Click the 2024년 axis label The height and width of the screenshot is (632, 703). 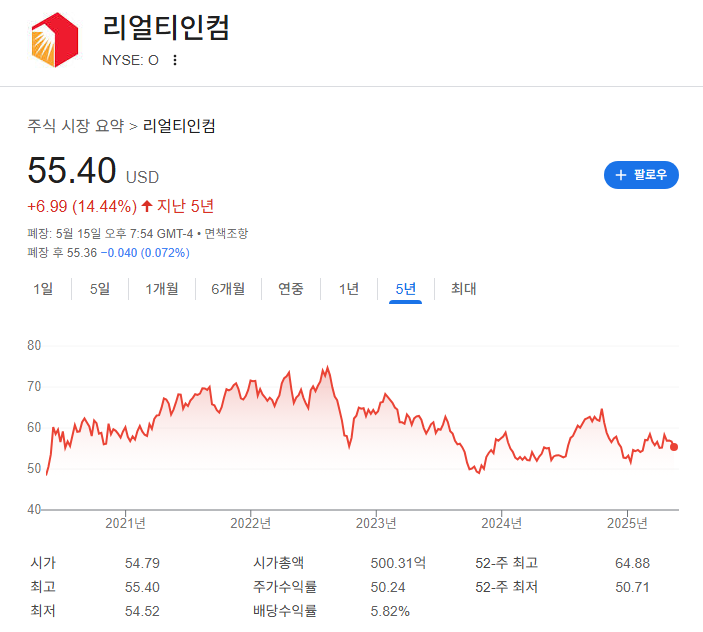click(501, 523)
